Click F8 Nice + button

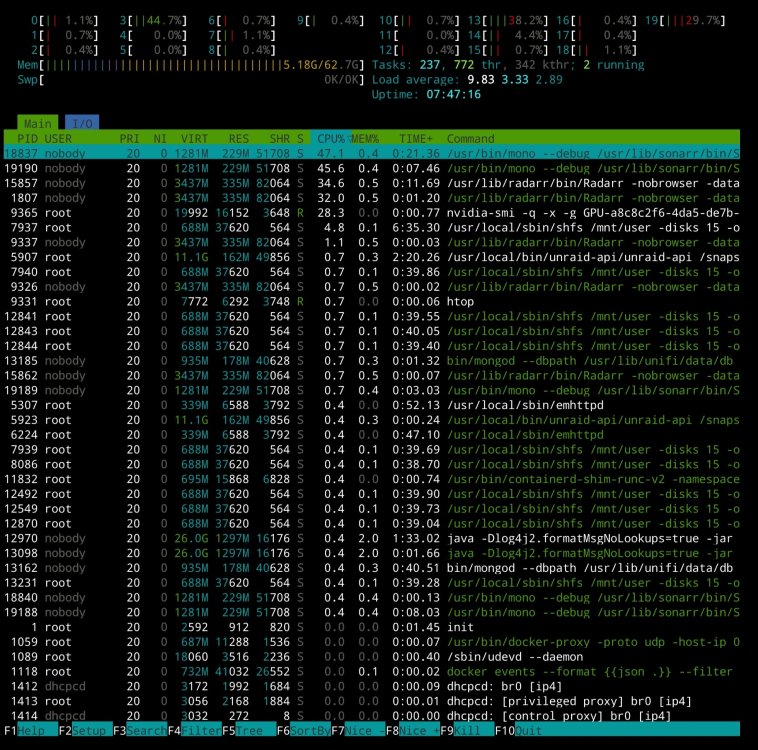[413, 730]
